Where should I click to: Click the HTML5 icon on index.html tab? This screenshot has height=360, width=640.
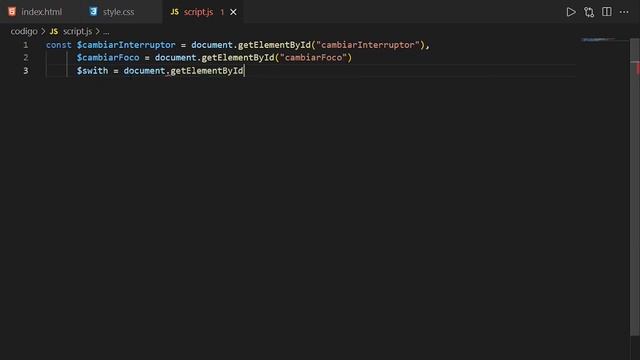coord(12,11)
